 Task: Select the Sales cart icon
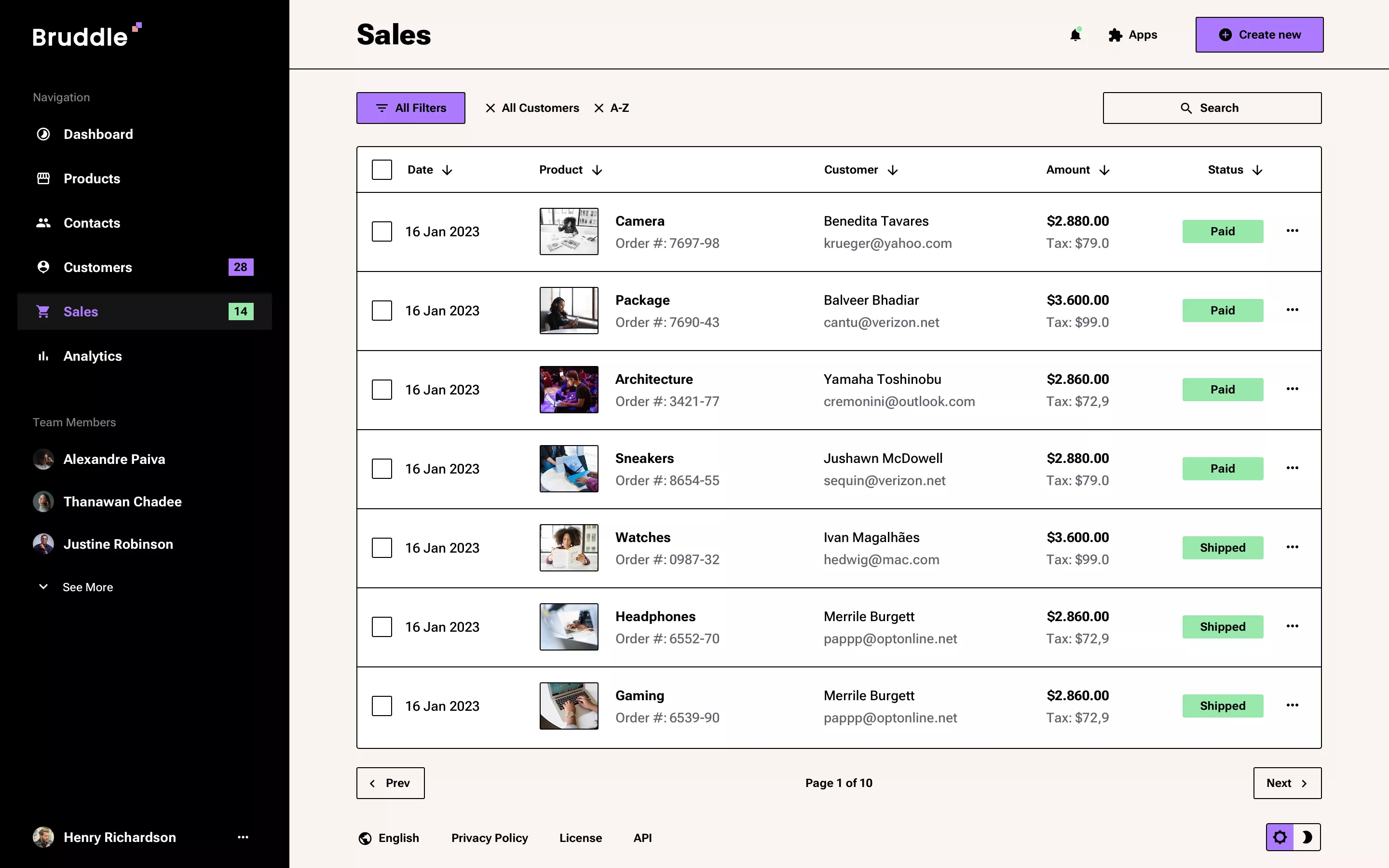[x=43, y=311]
